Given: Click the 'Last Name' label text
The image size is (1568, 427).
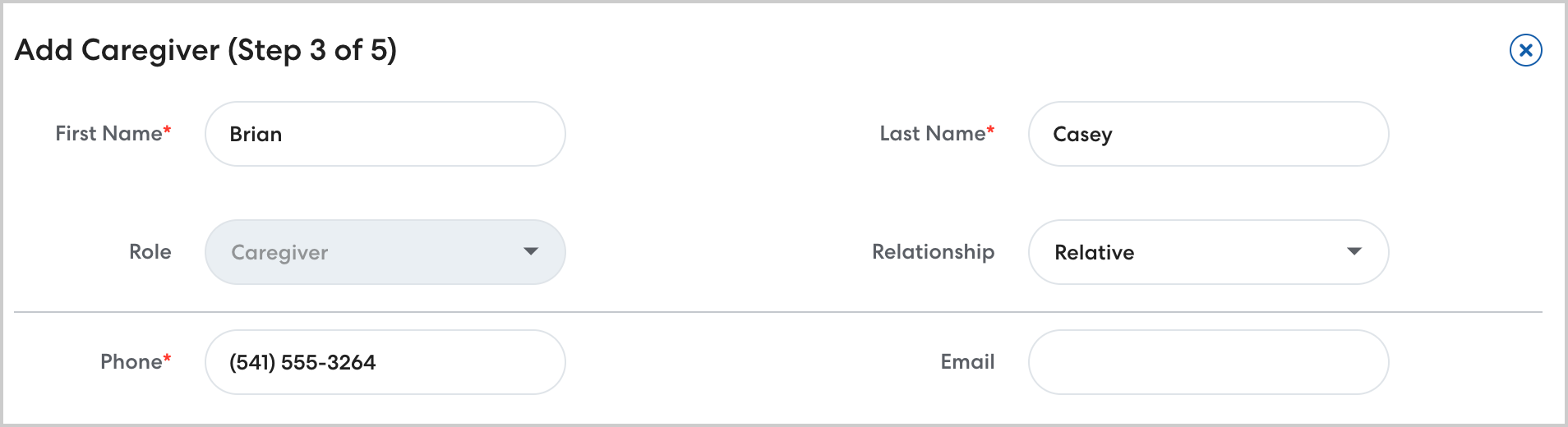Looking at the screenshot, I should tap(932, 133).
